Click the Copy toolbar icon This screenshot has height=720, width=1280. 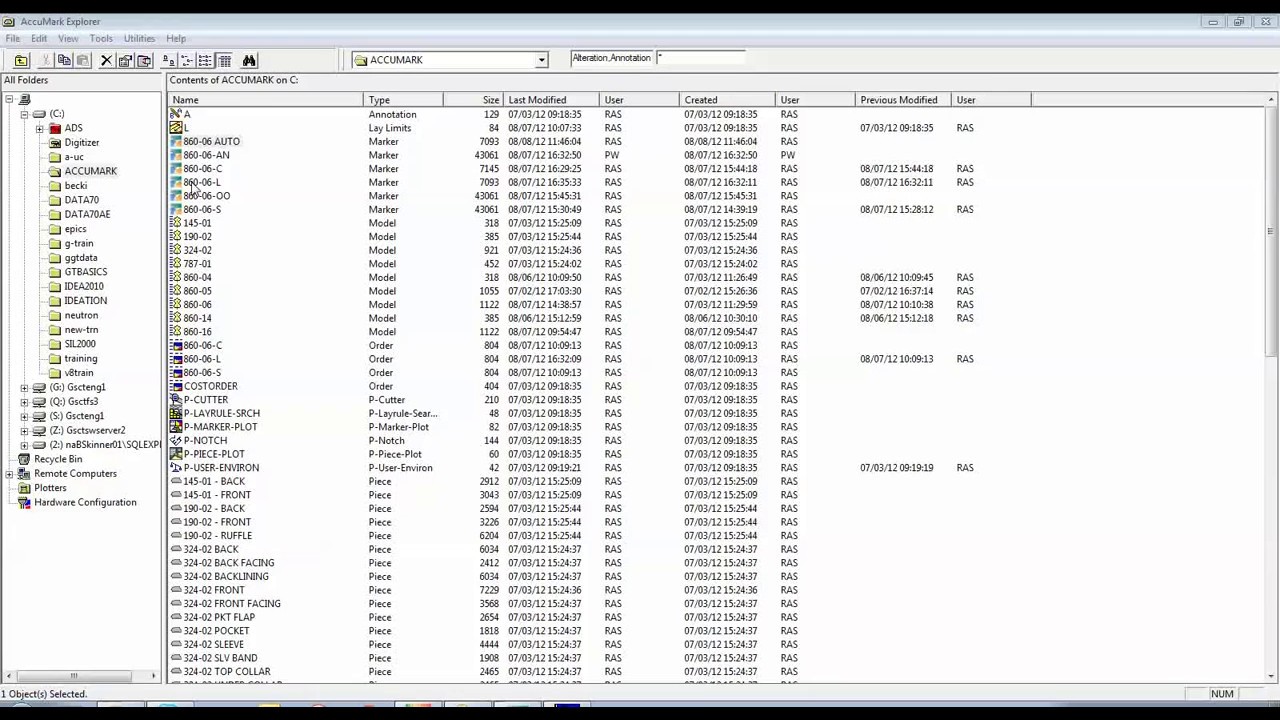tap(64, 61)
